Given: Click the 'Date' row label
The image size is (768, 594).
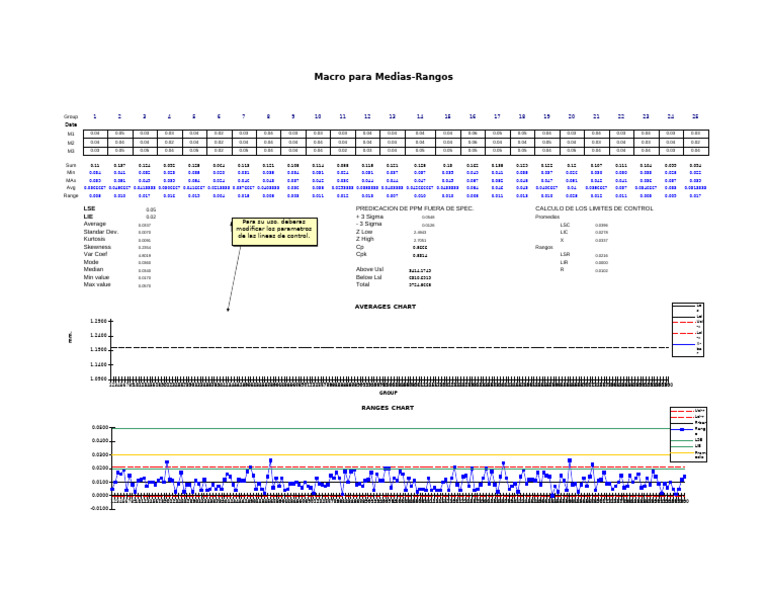Looking at the screenshot, I should tap(71, 125).
